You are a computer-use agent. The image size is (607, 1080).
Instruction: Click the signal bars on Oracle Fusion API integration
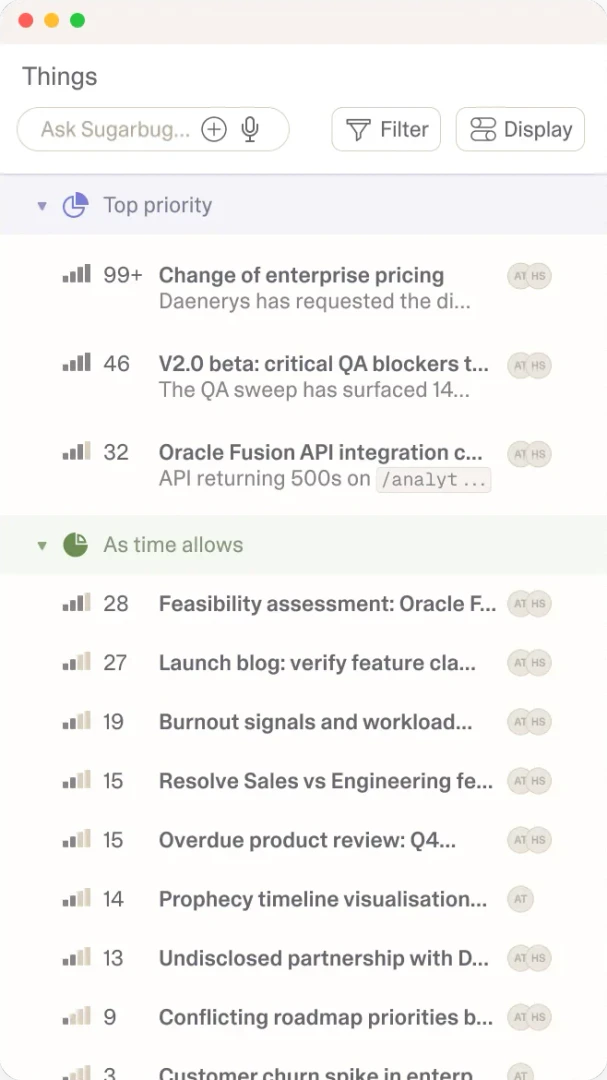76,452
